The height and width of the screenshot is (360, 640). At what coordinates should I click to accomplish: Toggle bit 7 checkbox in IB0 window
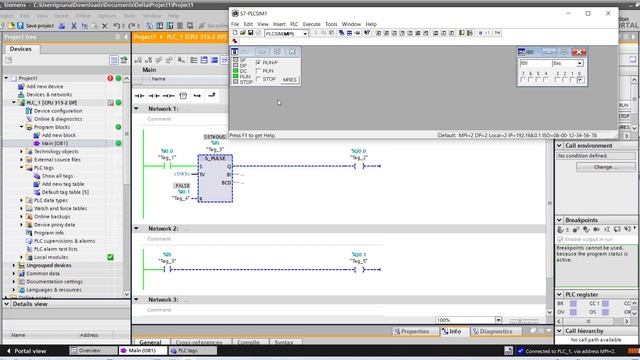click(523, 80)
